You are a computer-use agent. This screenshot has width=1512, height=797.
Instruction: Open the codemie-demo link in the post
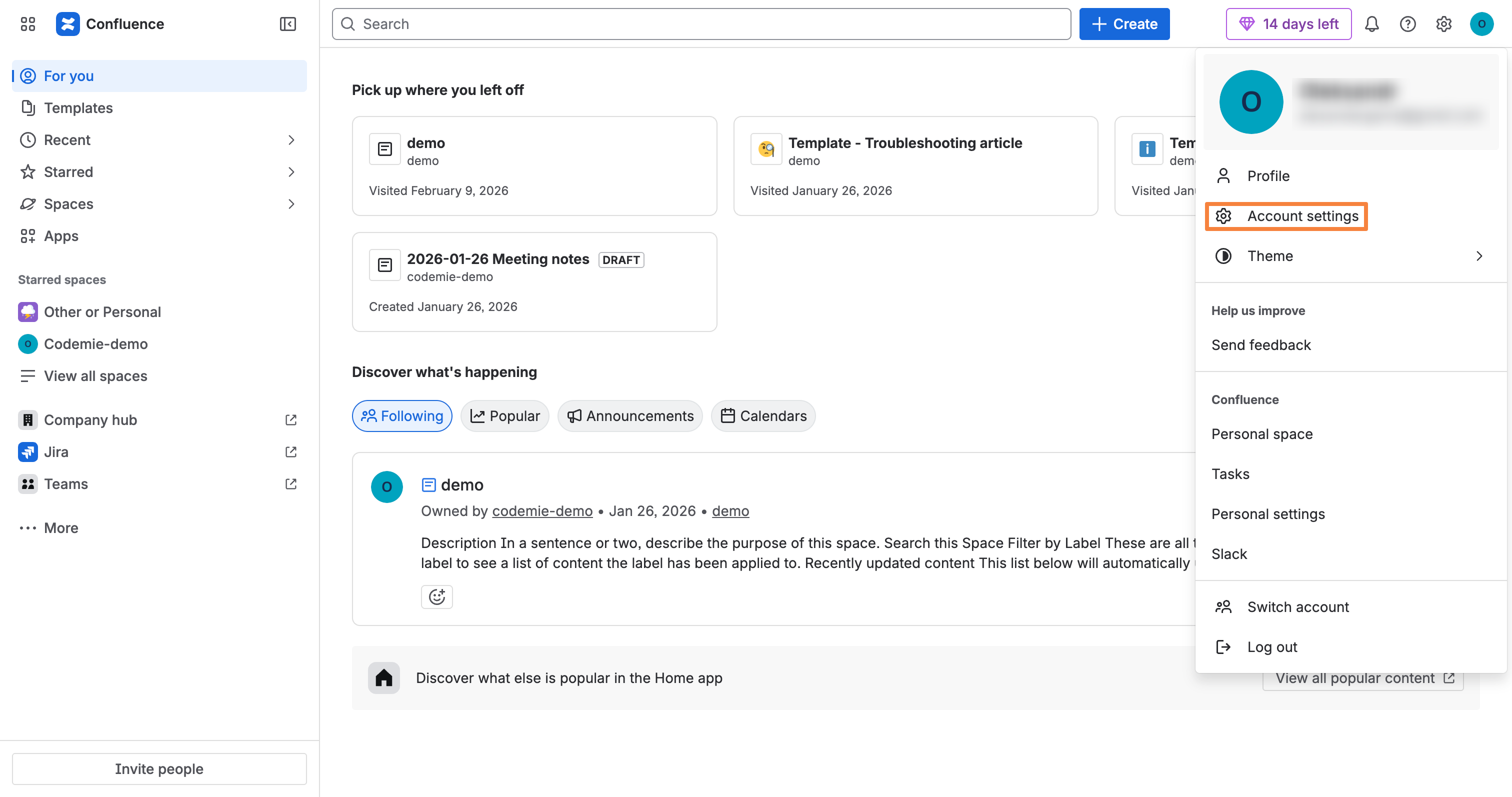point(542,510)
